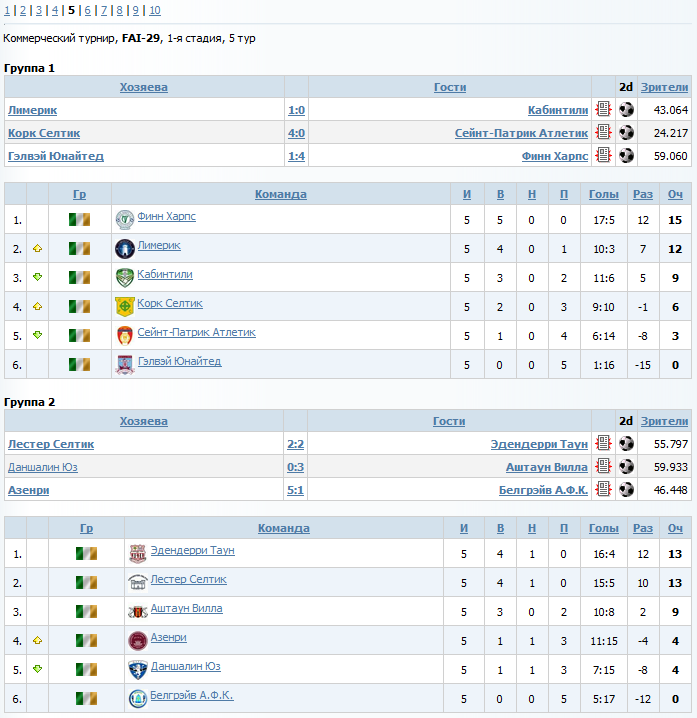This screenshot has width=697, height=718.
Task: Click Финн Харпс club crest icon
Action: coord(124,219)
